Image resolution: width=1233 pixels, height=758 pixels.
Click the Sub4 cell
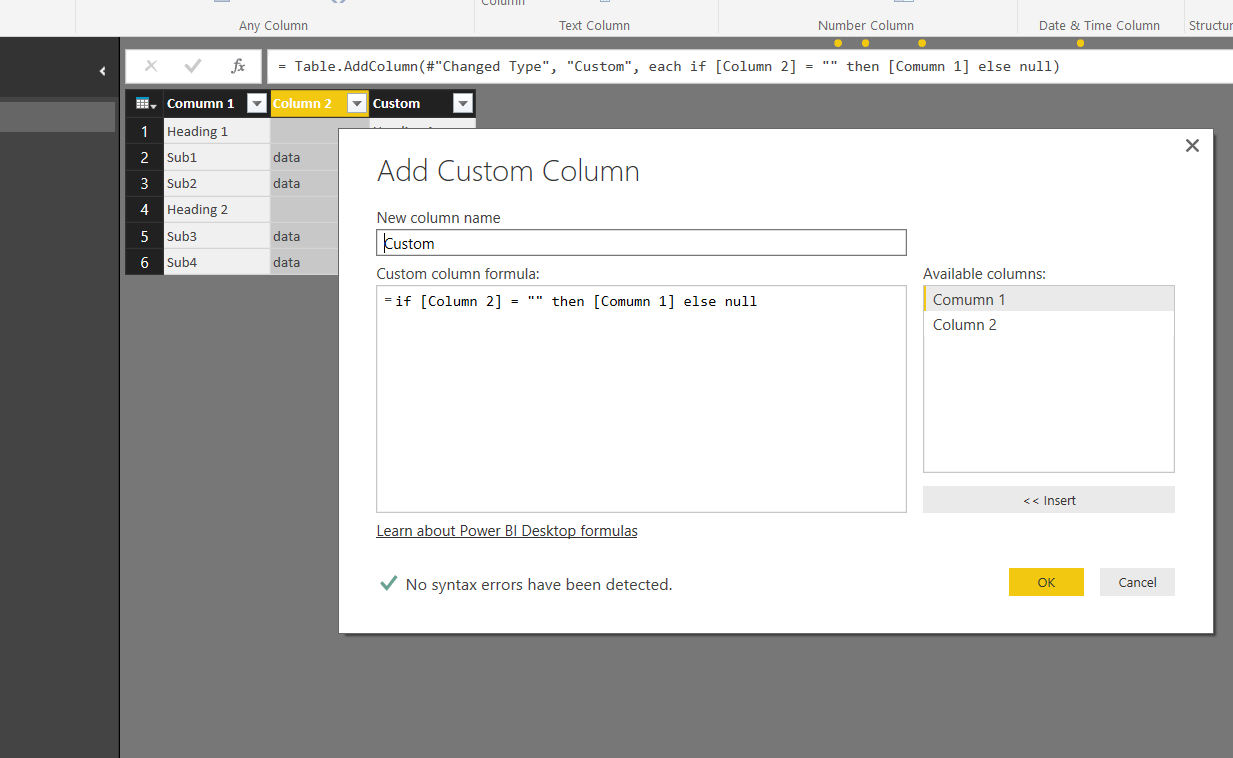[x=217, y=262]
